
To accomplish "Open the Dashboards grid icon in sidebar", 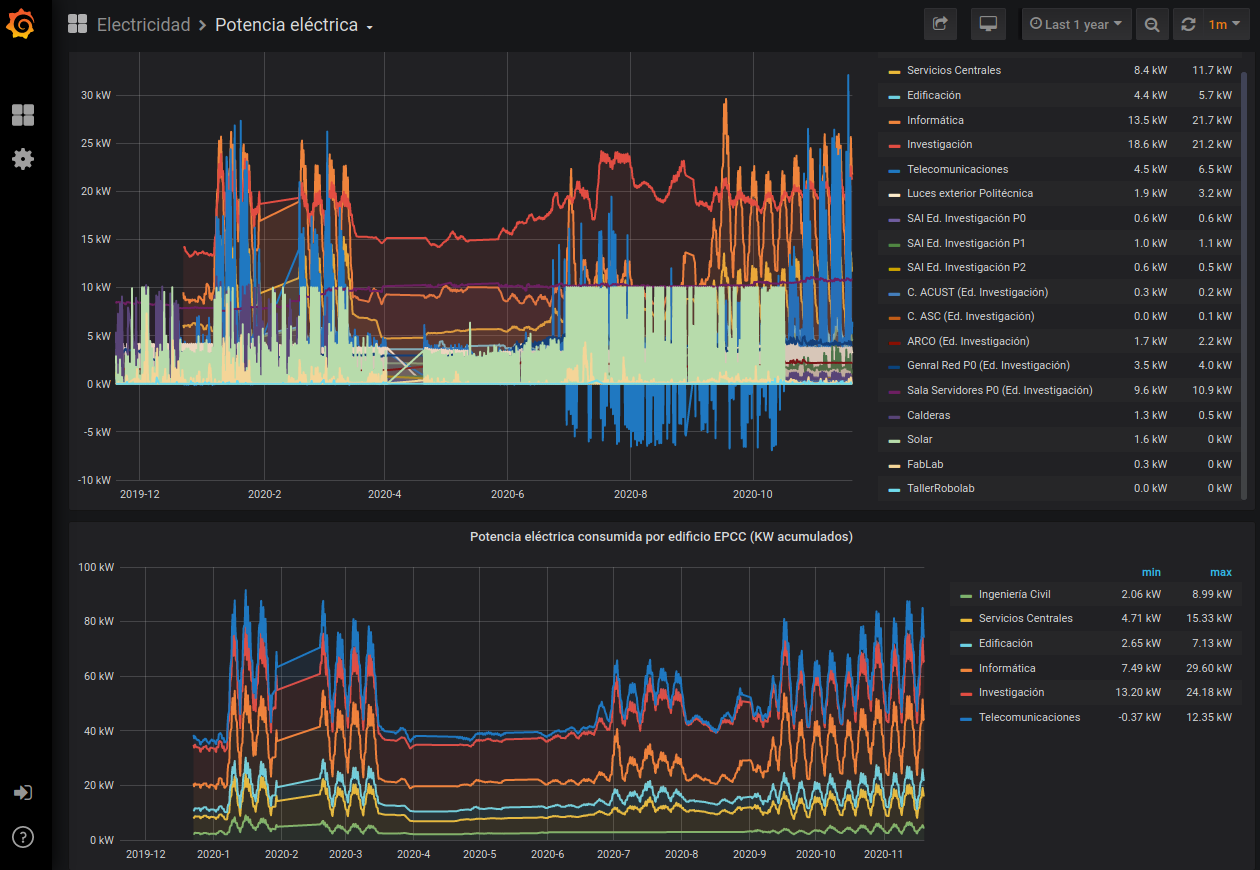I will pos(23,115).
